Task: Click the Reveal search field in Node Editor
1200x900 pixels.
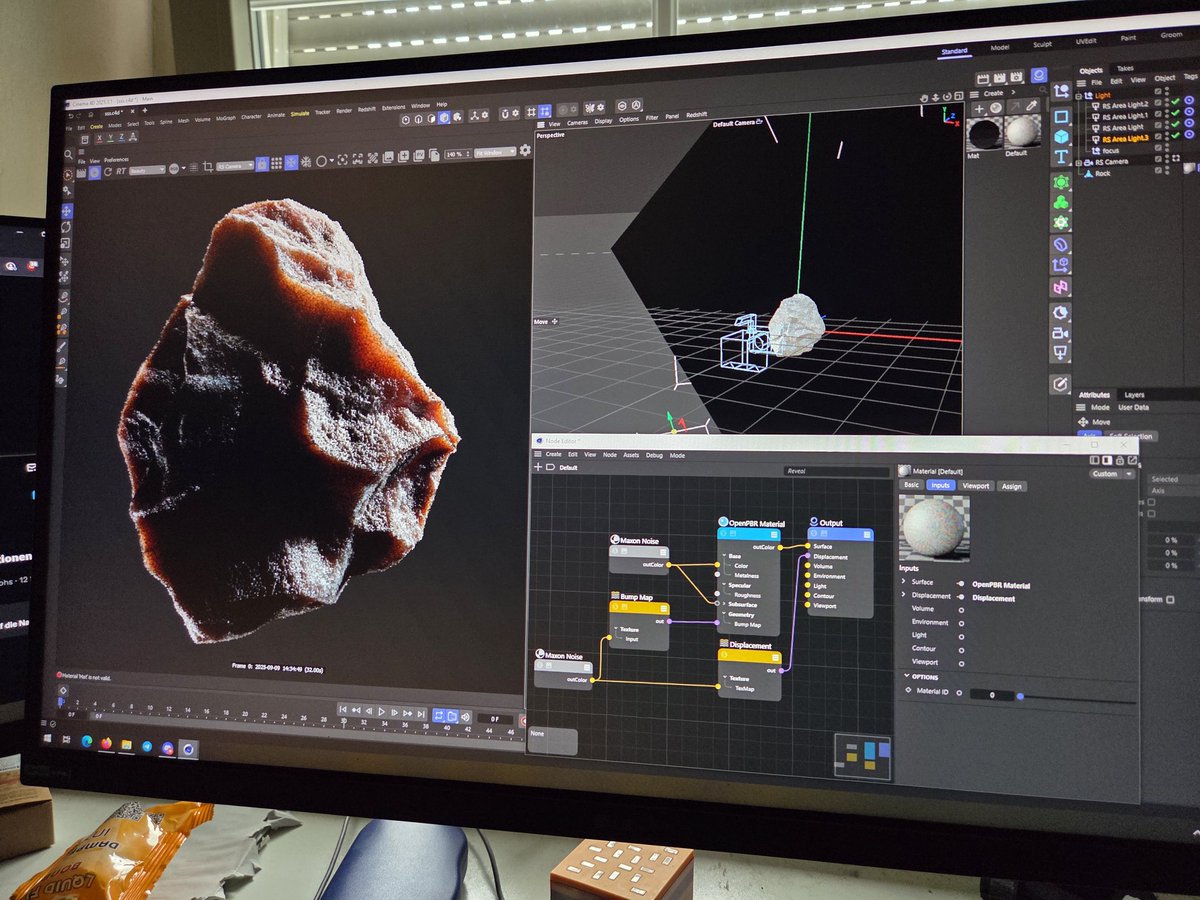Action: click(x=837, y=471)
